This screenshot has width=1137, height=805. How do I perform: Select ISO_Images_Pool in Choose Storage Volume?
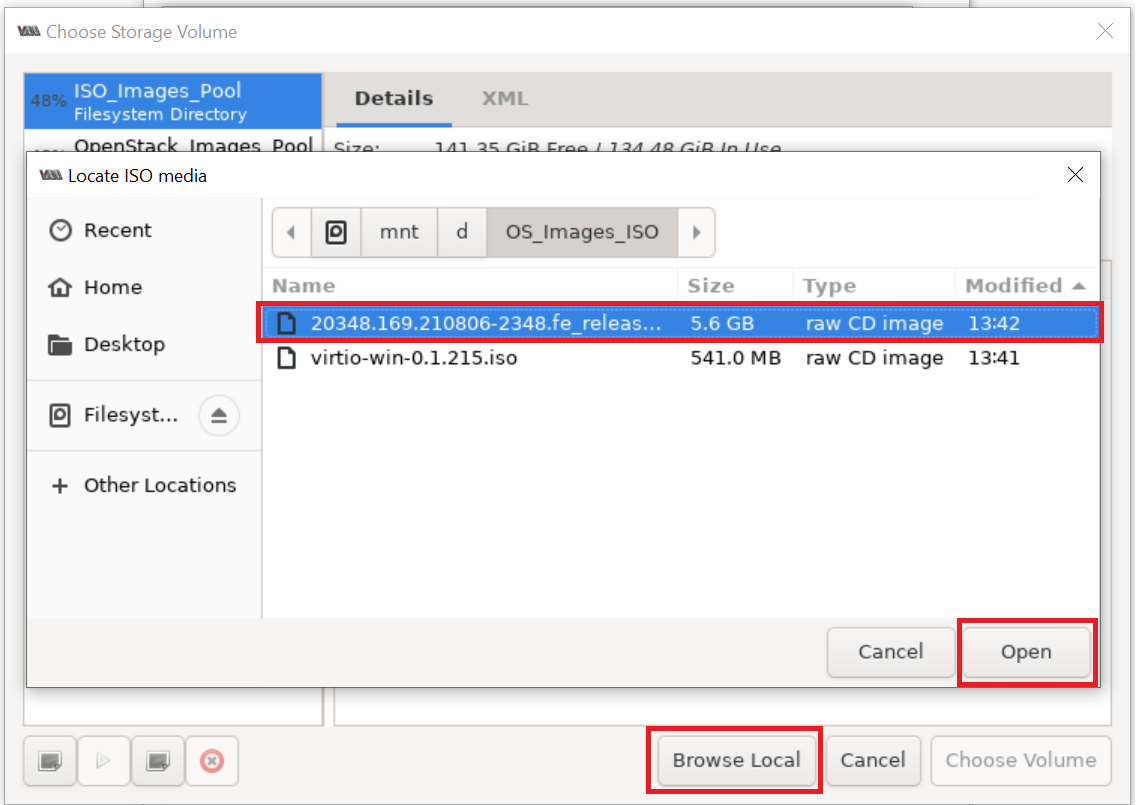(173, 102)
